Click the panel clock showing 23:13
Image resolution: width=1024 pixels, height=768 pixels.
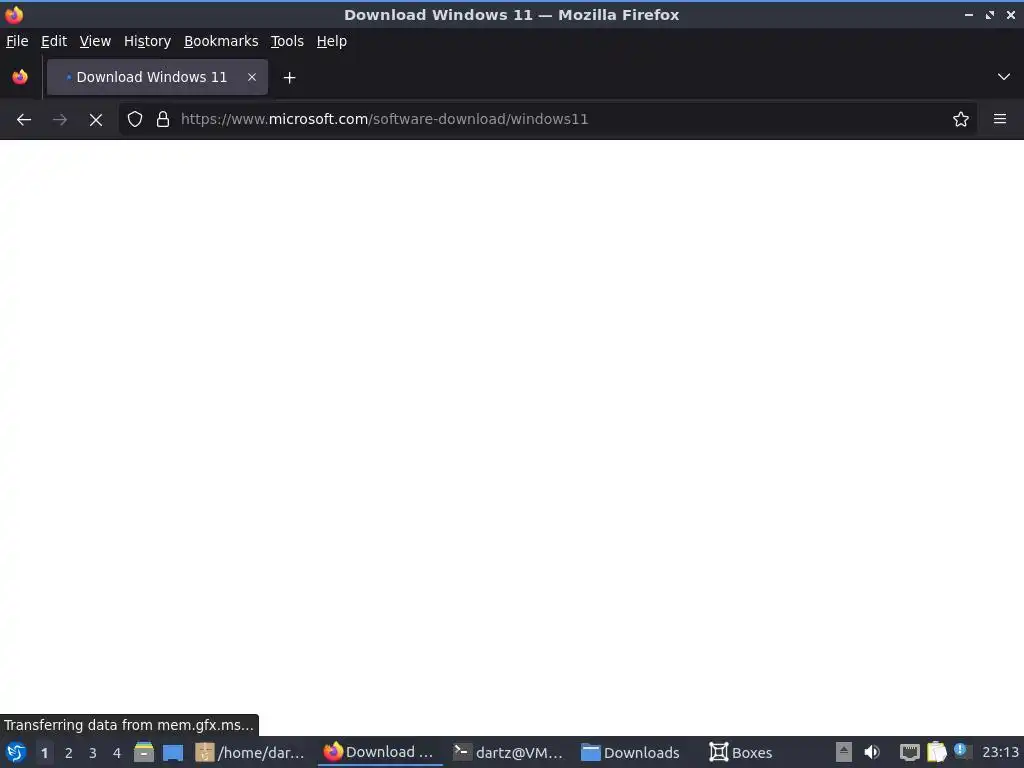click(1000, 752)
